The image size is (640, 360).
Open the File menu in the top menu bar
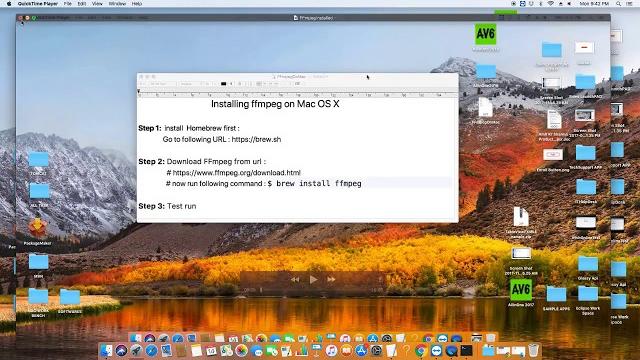tap(68, 3)
